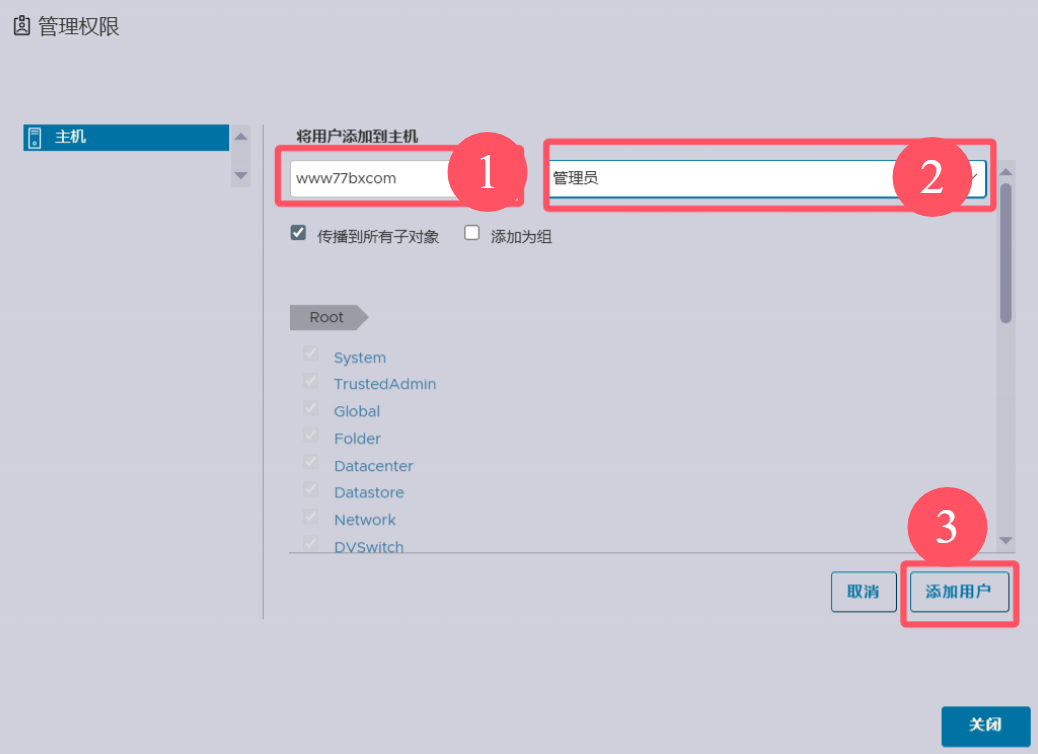Expand the TrustedAdmin privilege group
Screen dimensions: 1038x754
(384, 384)
